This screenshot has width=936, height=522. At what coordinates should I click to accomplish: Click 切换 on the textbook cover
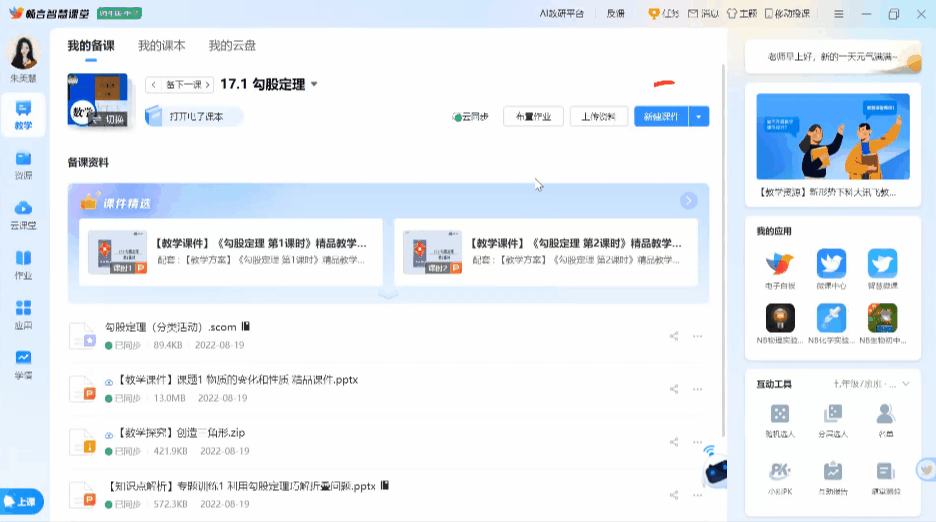[109, 119]
